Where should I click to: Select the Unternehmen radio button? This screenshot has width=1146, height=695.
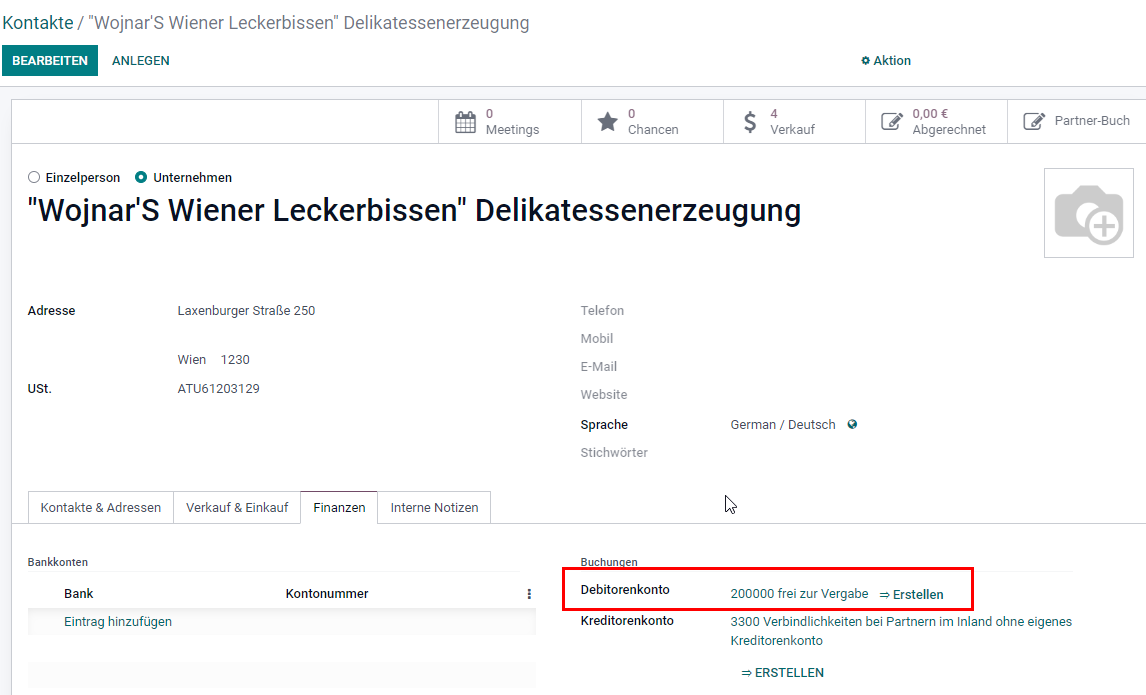point(141,178)
